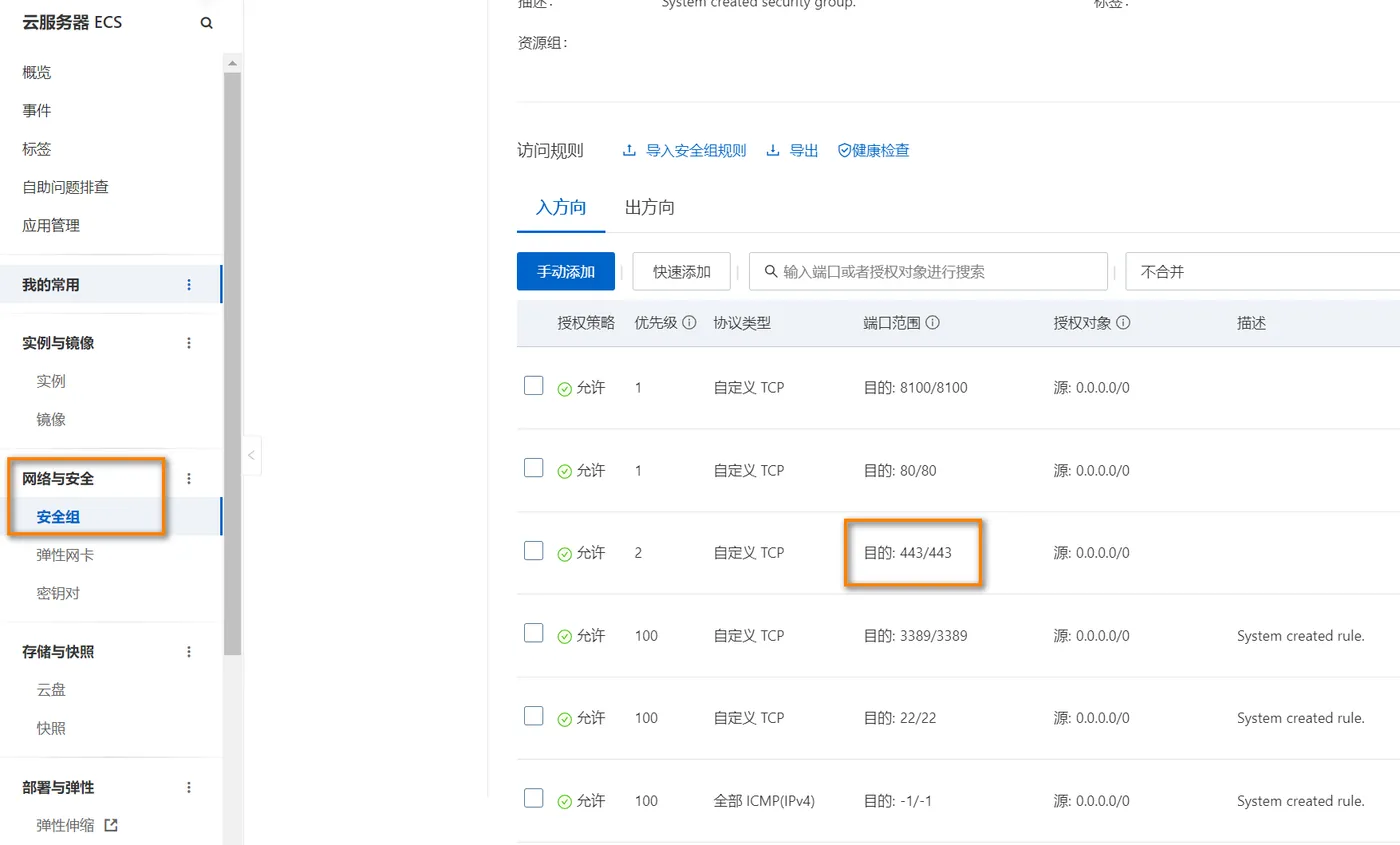Open the more-options icon next to 部署与弹性
Image resolution: width=1400 pixels, height=845 pixels.
point(189,788)
